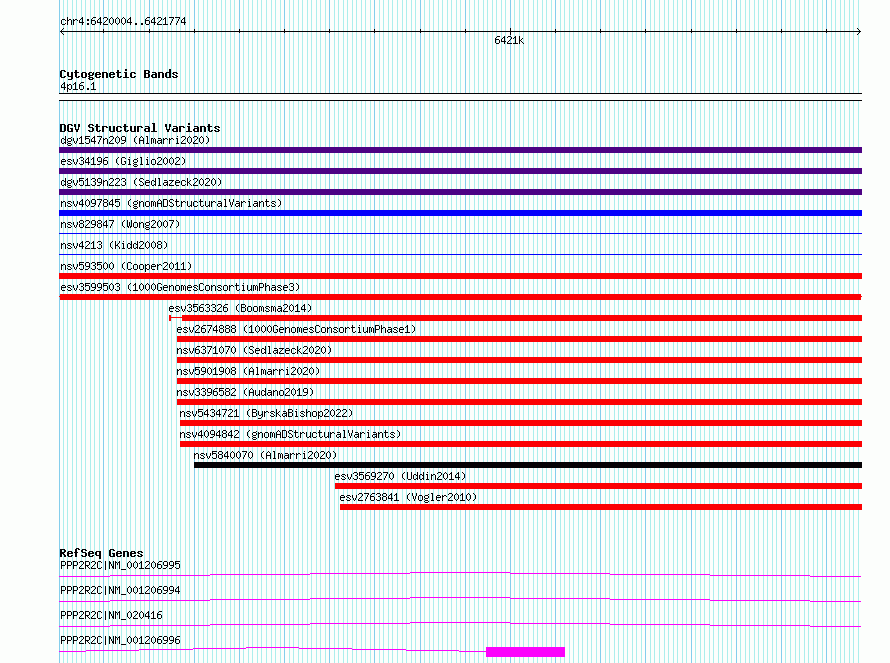
Task: Click the magenta exon block of NM_001206996
Action: (526, 652)
